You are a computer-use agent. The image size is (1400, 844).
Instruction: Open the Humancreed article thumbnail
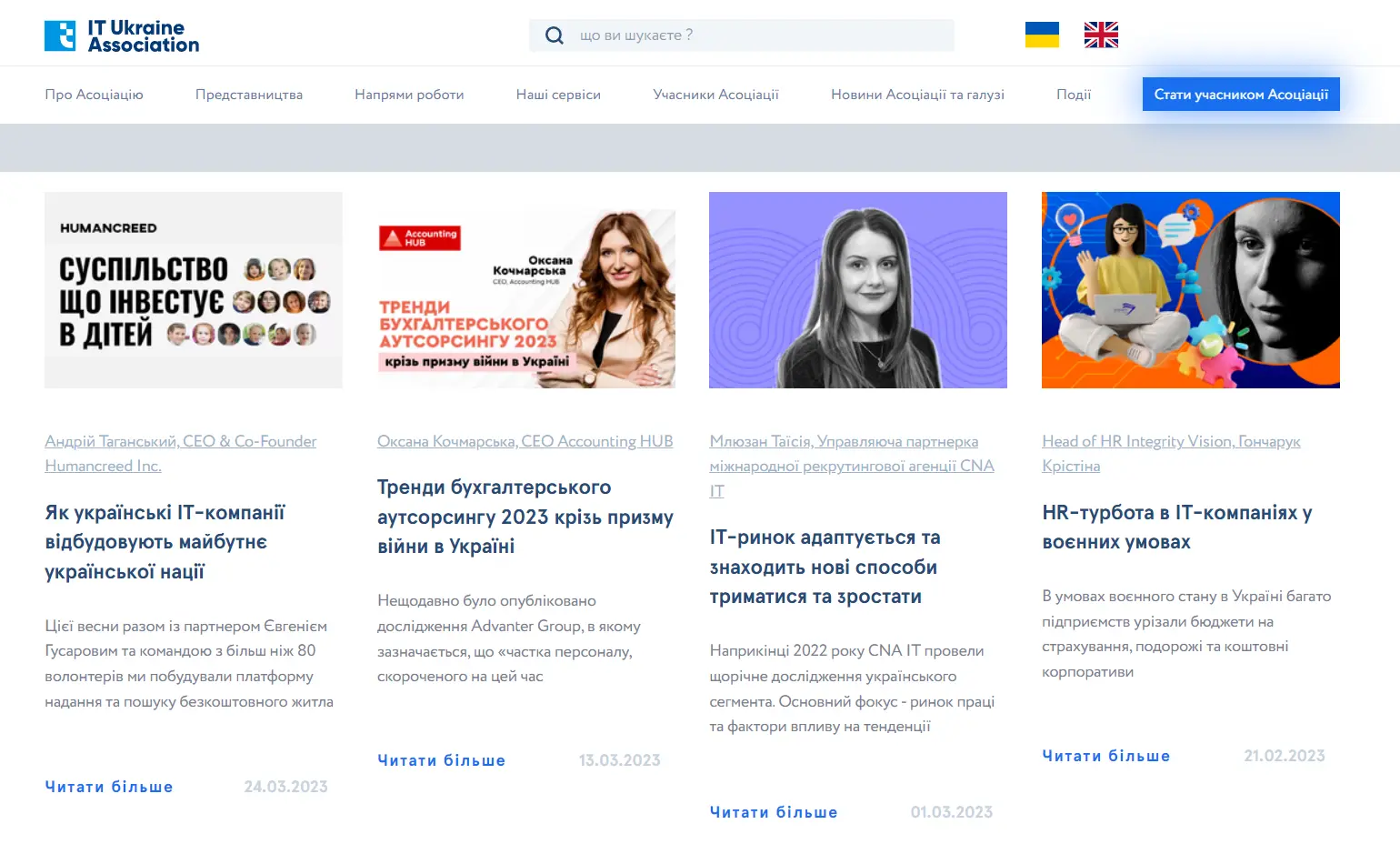(194, 290)
